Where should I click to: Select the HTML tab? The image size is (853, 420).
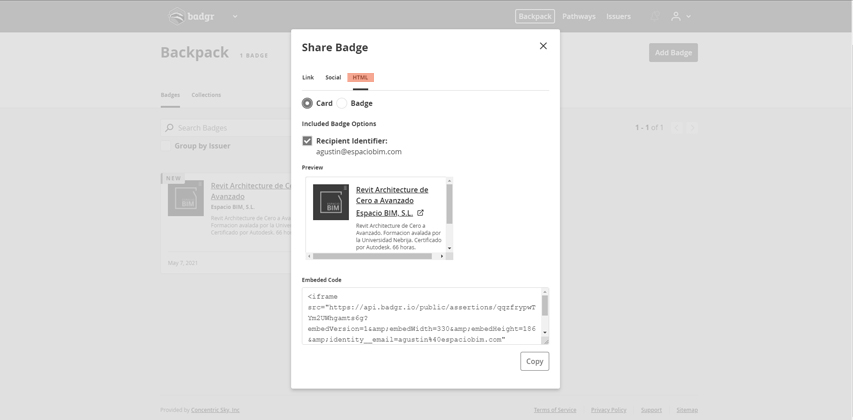360,77
